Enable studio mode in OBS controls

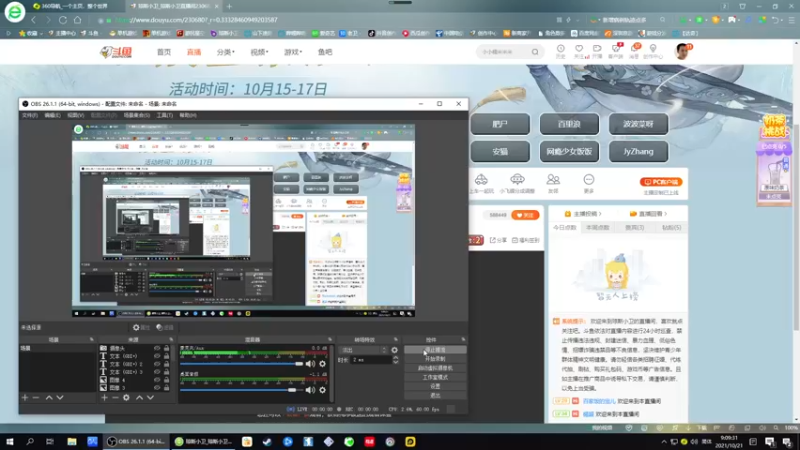[x=435, y=378]
